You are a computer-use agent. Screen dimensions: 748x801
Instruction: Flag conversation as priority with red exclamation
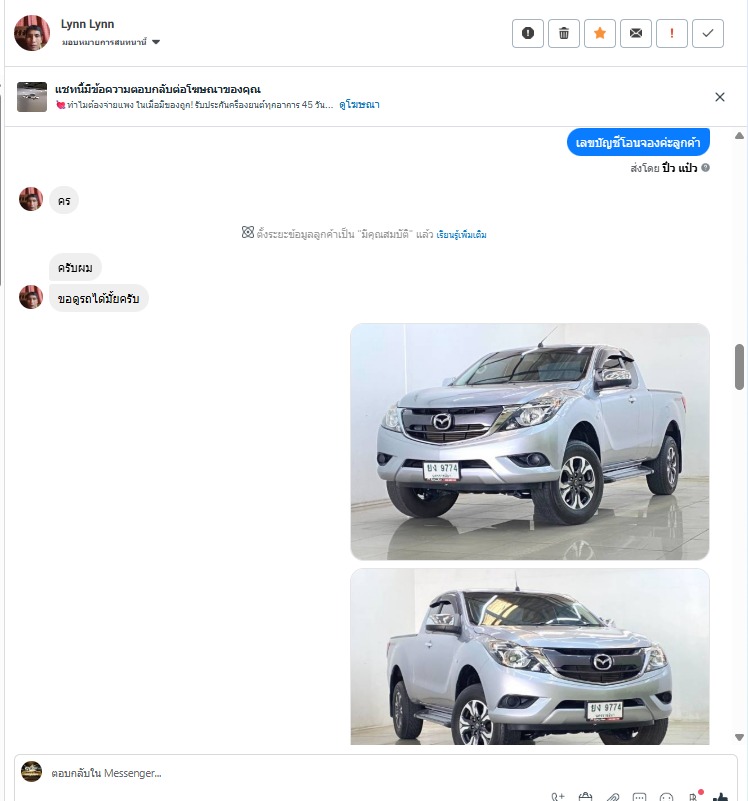coord(671,33)
